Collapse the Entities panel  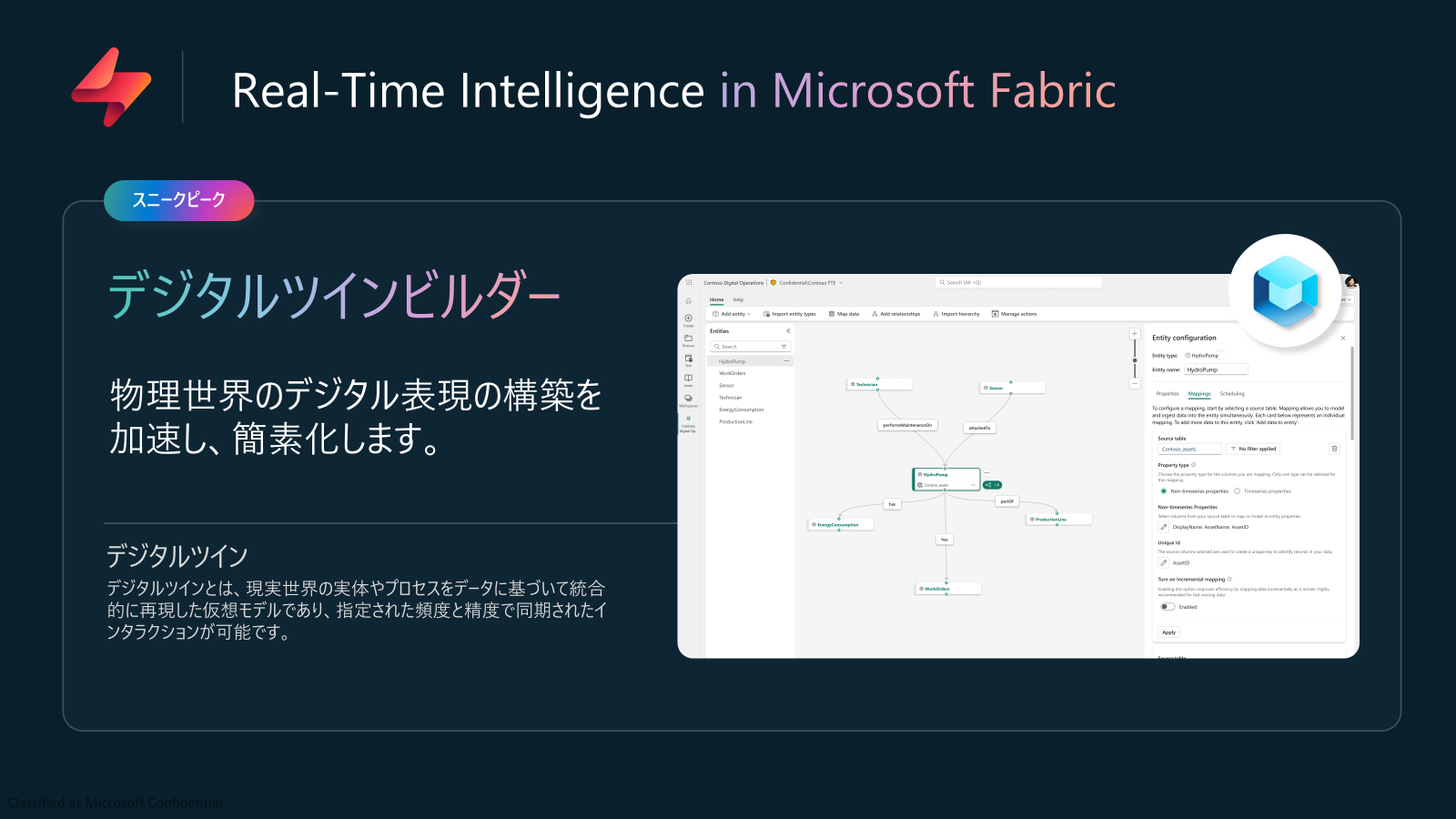[788, 331]
